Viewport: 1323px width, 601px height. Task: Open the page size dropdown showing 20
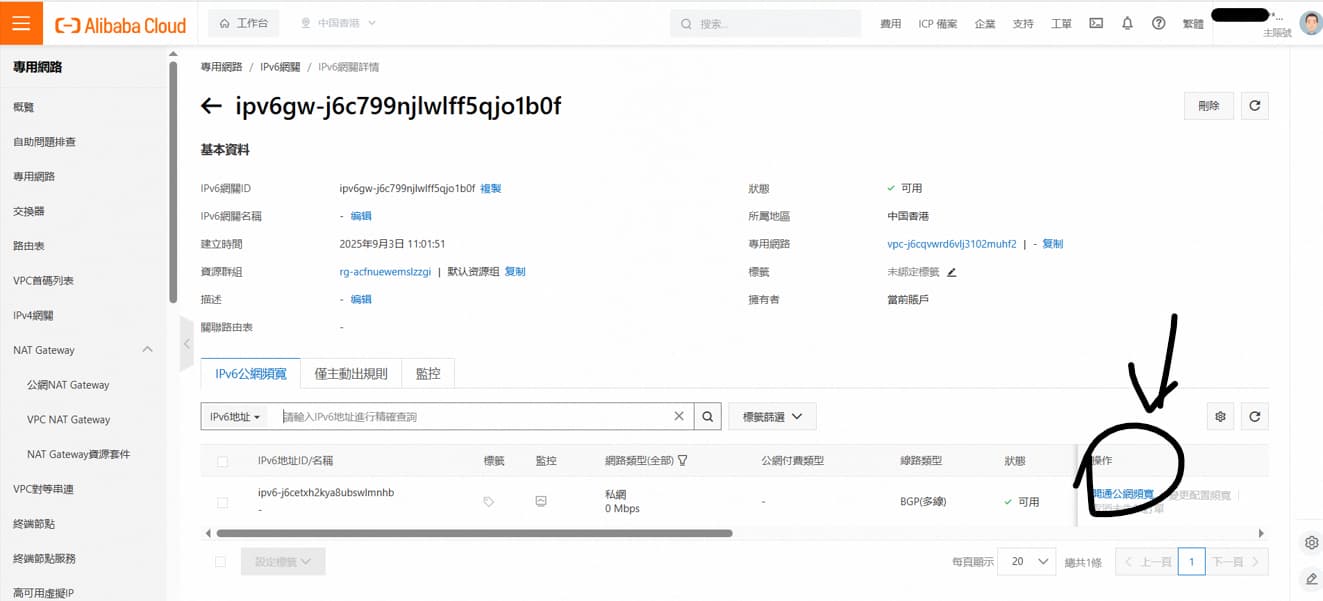click(x=1030, y=562)
